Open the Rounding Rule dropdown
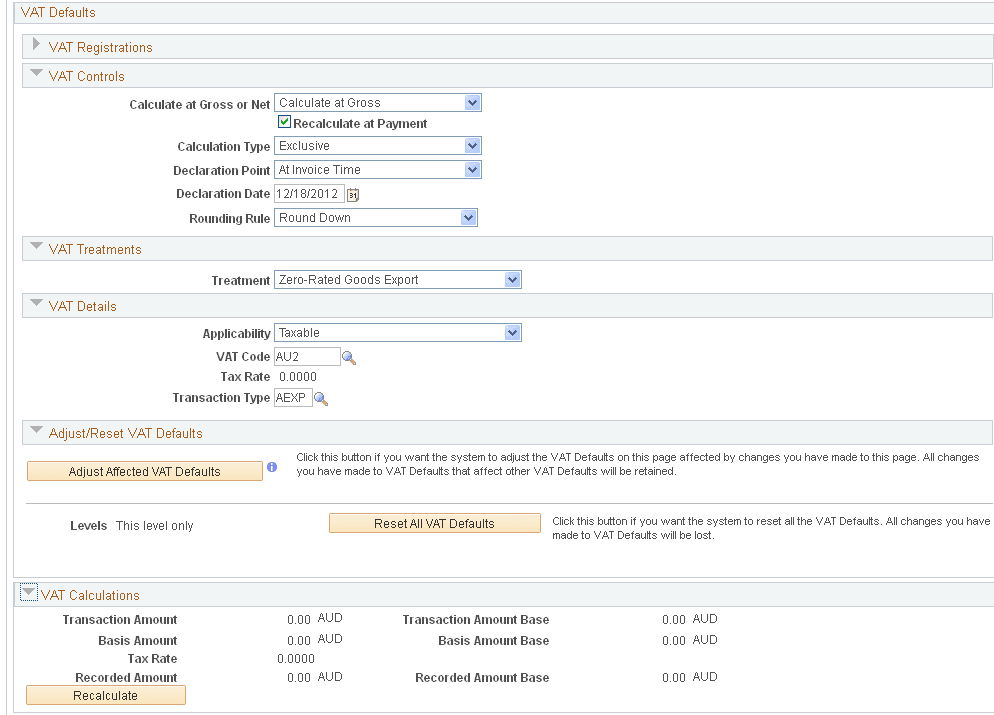Viewport: 994px width, 715px height. point(469,217)
